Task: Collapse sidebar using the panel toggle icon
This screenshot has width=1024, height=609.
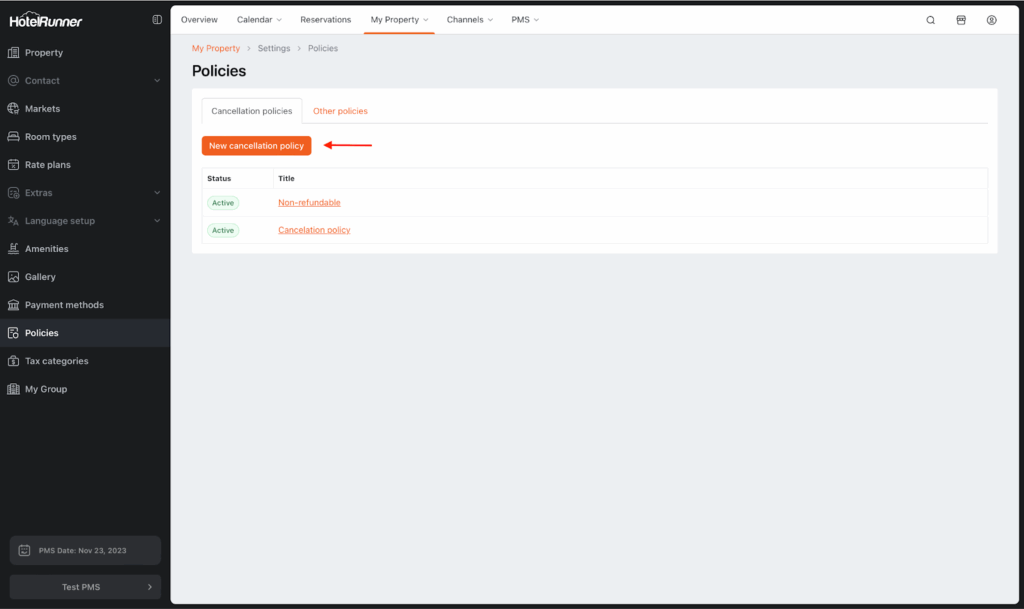Action: [x=157, y=20]
